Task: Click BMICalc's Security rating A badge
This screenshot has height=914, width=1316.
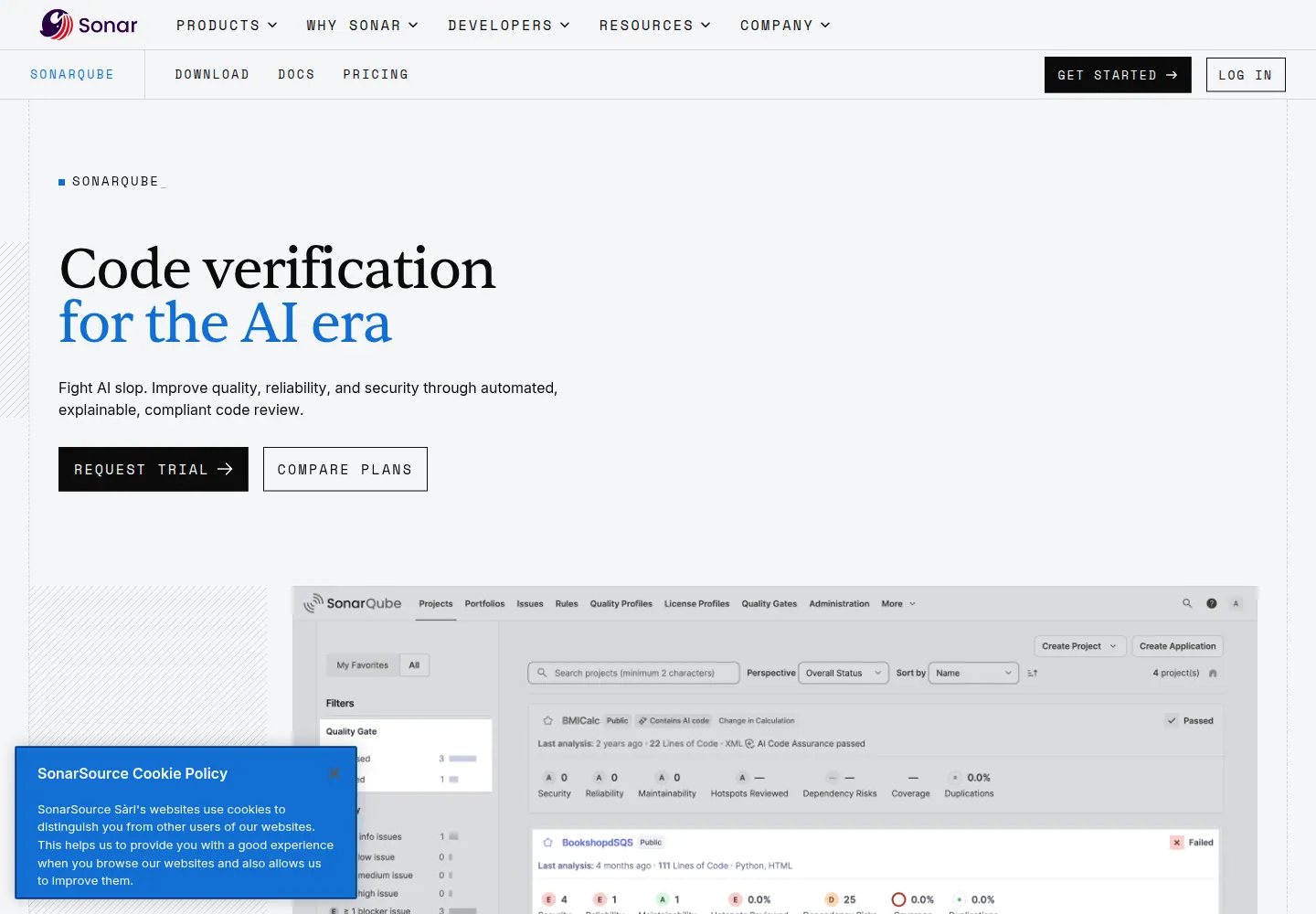Action: [549, 778]
